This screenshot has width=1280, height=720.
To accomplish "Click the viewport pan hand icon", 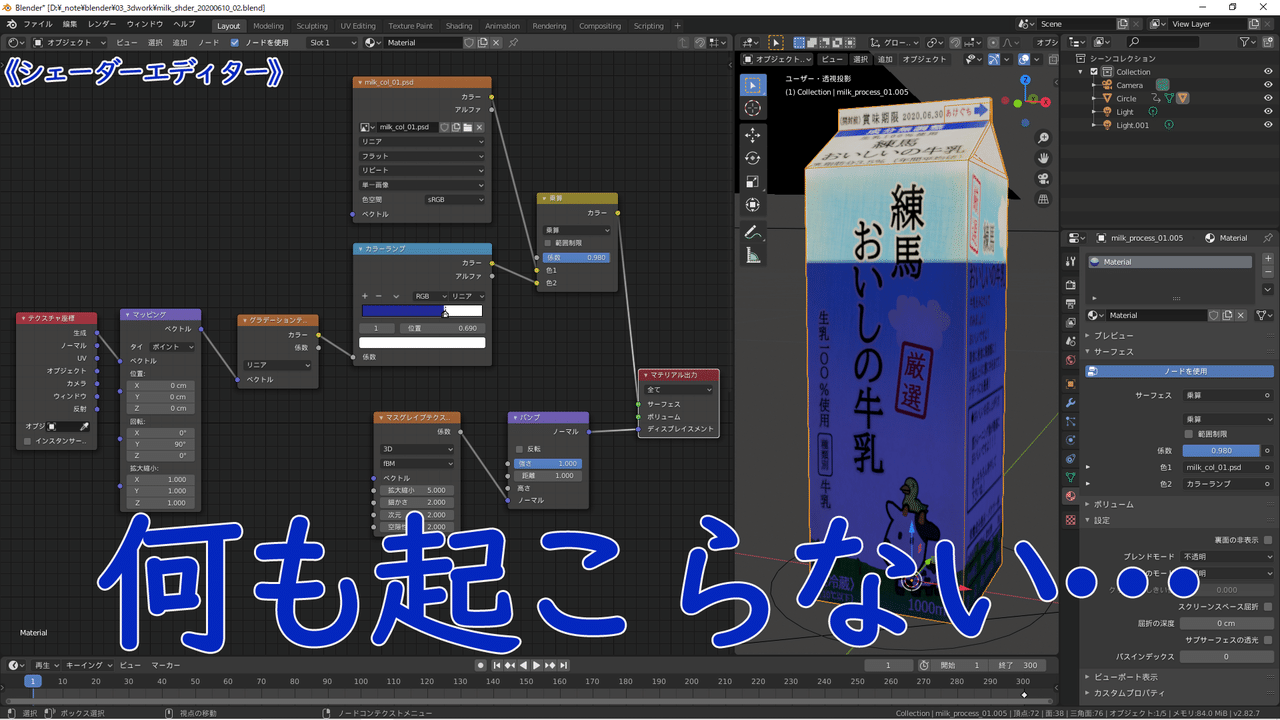I will tap(1043, 158).
